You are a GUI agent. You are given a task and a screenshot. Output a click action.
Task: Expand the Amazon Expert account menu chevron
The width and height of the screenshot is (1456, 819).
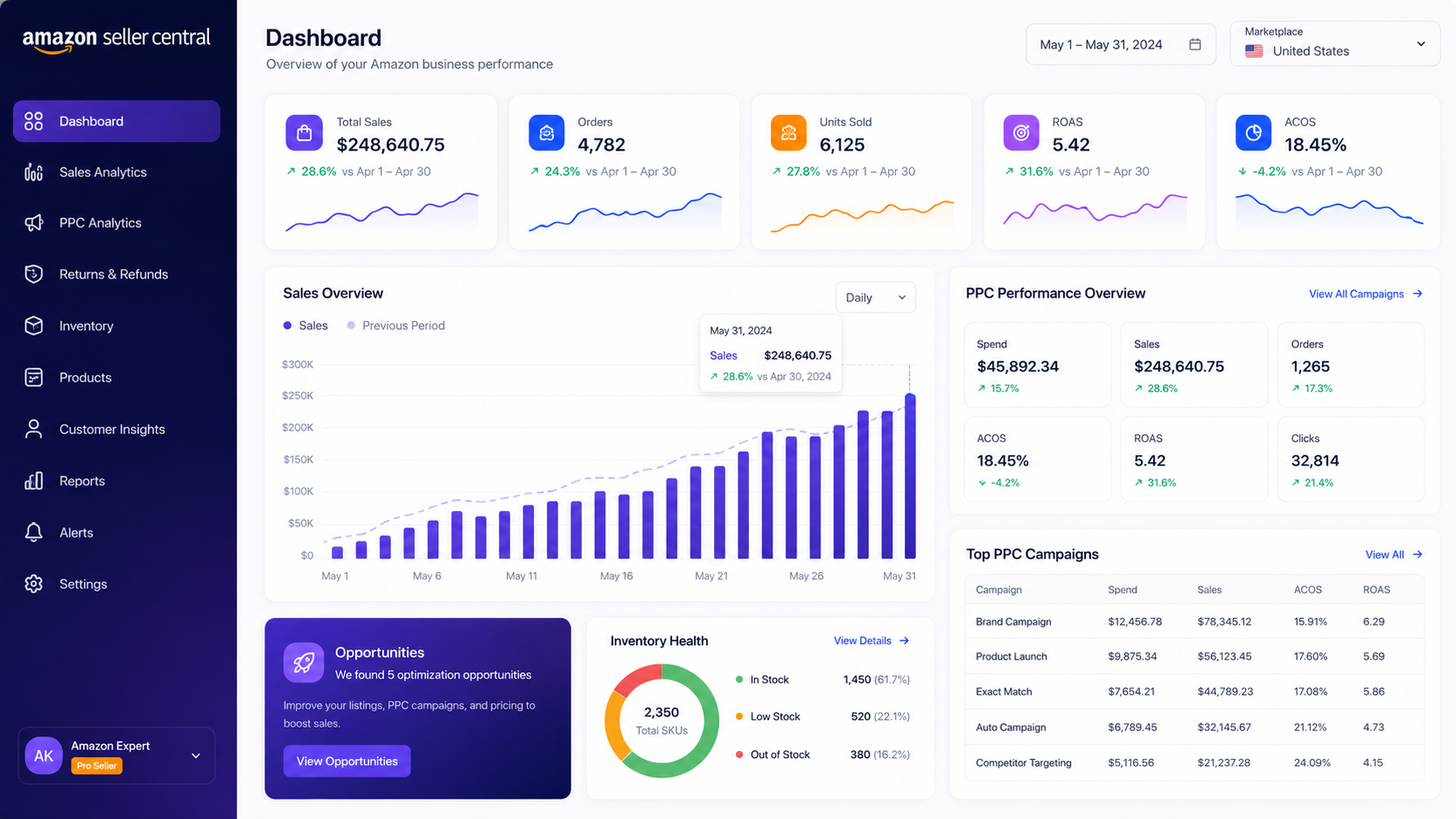coord(196,755)
